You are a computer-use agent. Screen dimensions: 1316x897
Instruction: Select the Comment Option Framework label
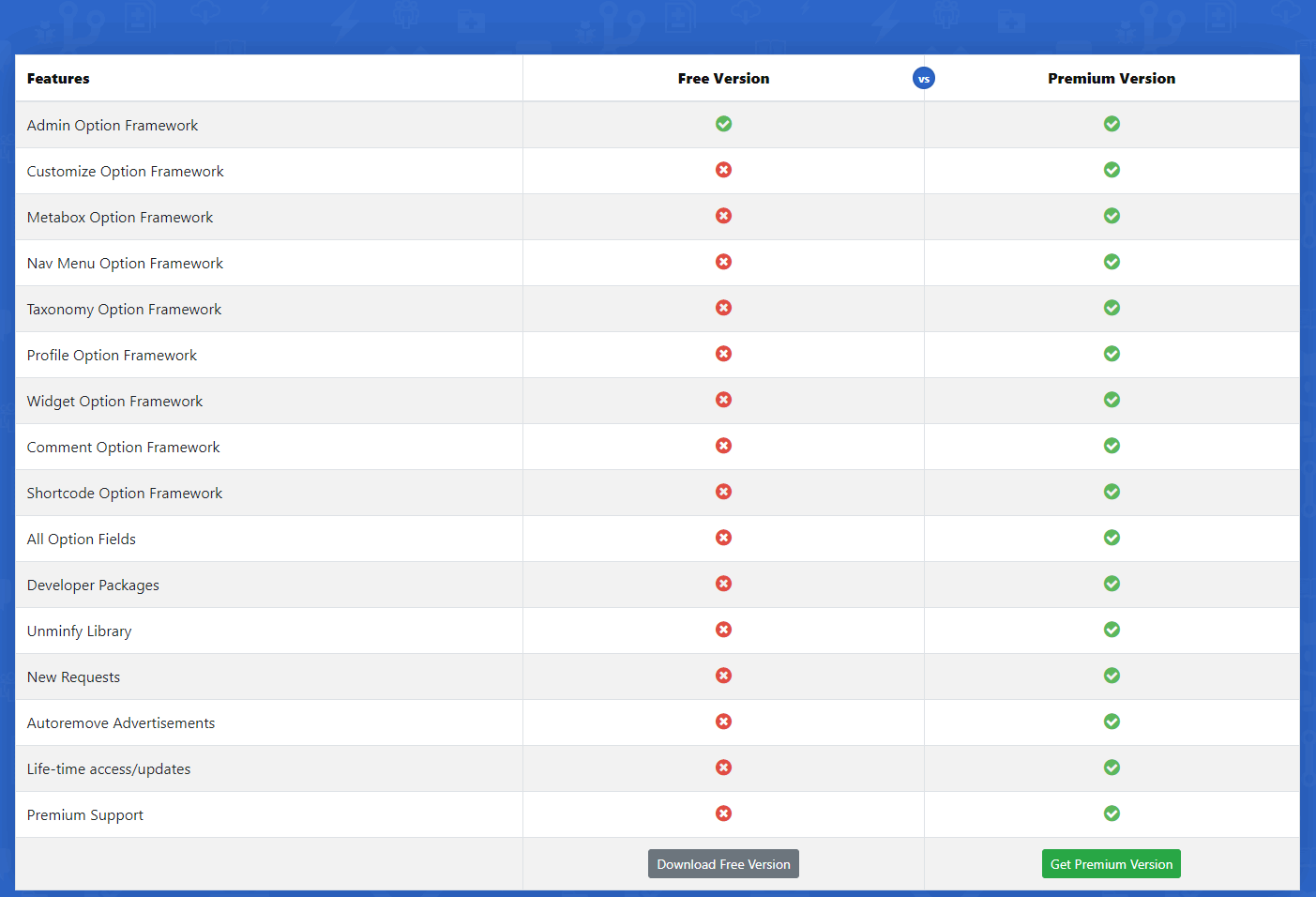[124, 448]
